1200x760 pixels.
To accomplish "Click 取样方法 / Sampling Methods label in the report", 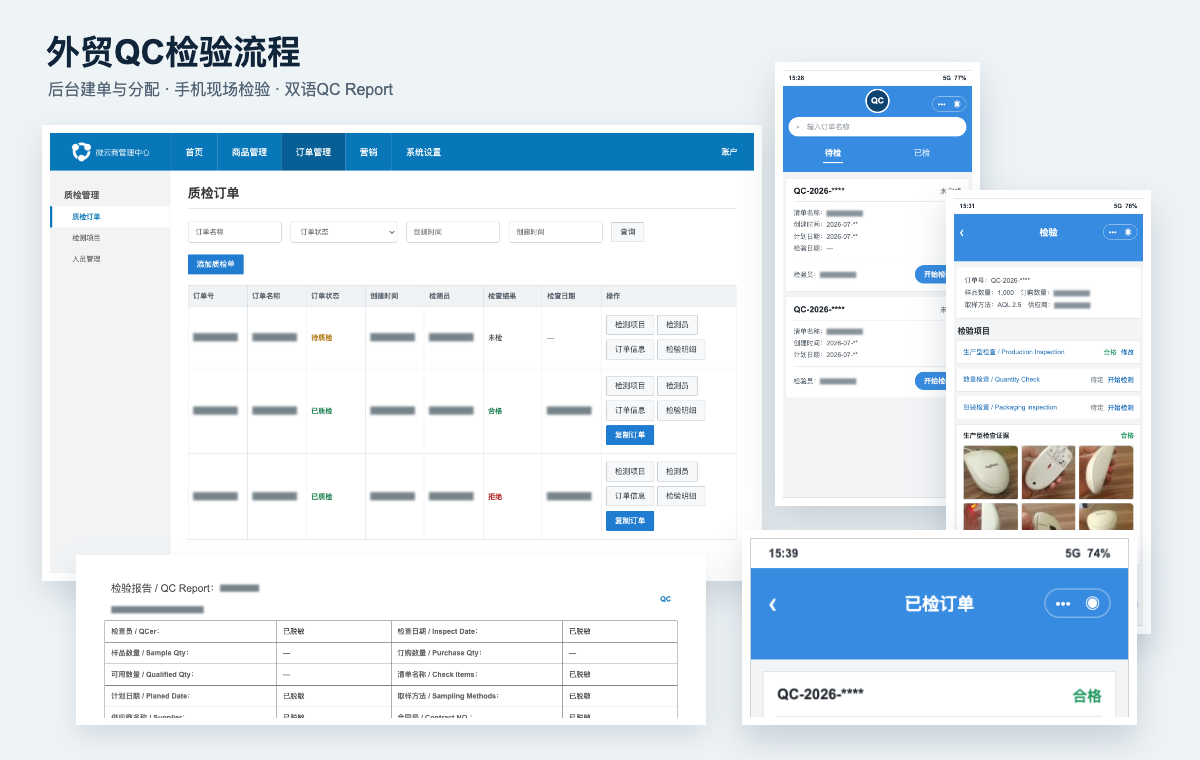I will [x=446, y=695].
